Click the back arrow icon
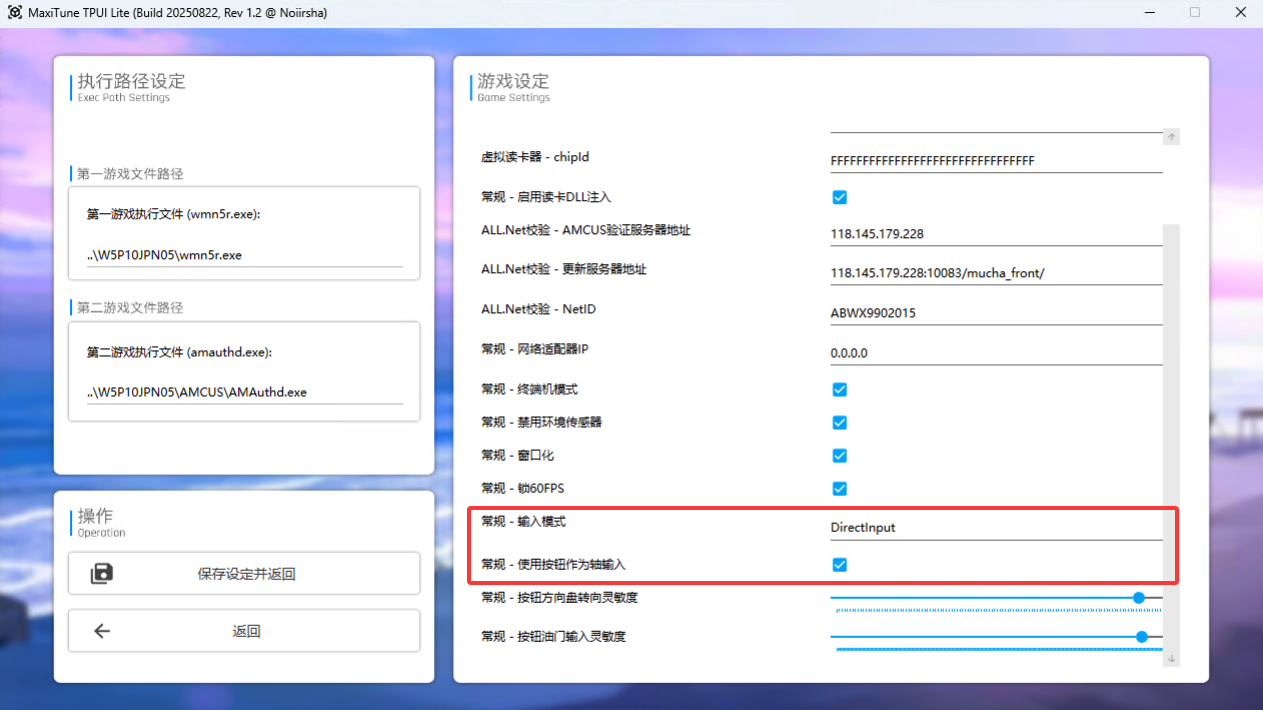This screenshot has width=1263, height=710. [102, 631]
